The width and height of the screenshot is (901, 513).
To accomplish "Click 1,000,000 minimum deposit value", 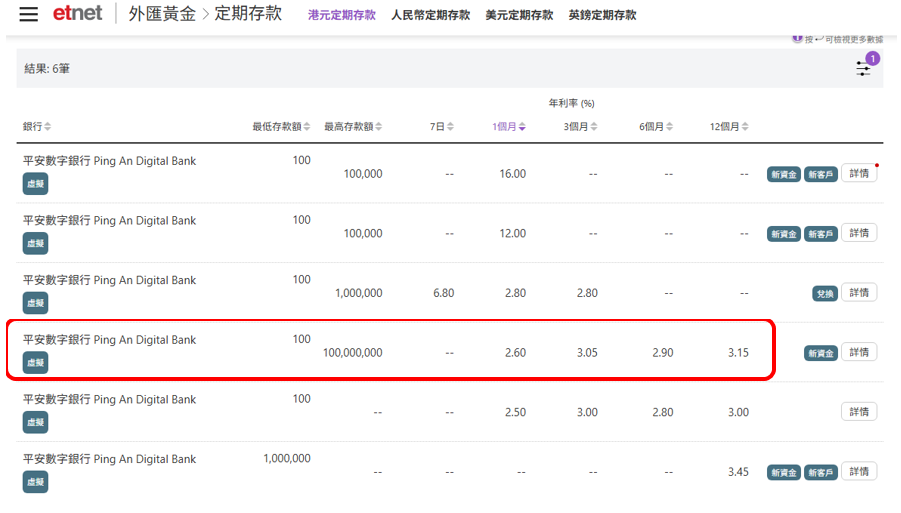I will (x=287, y=458).
